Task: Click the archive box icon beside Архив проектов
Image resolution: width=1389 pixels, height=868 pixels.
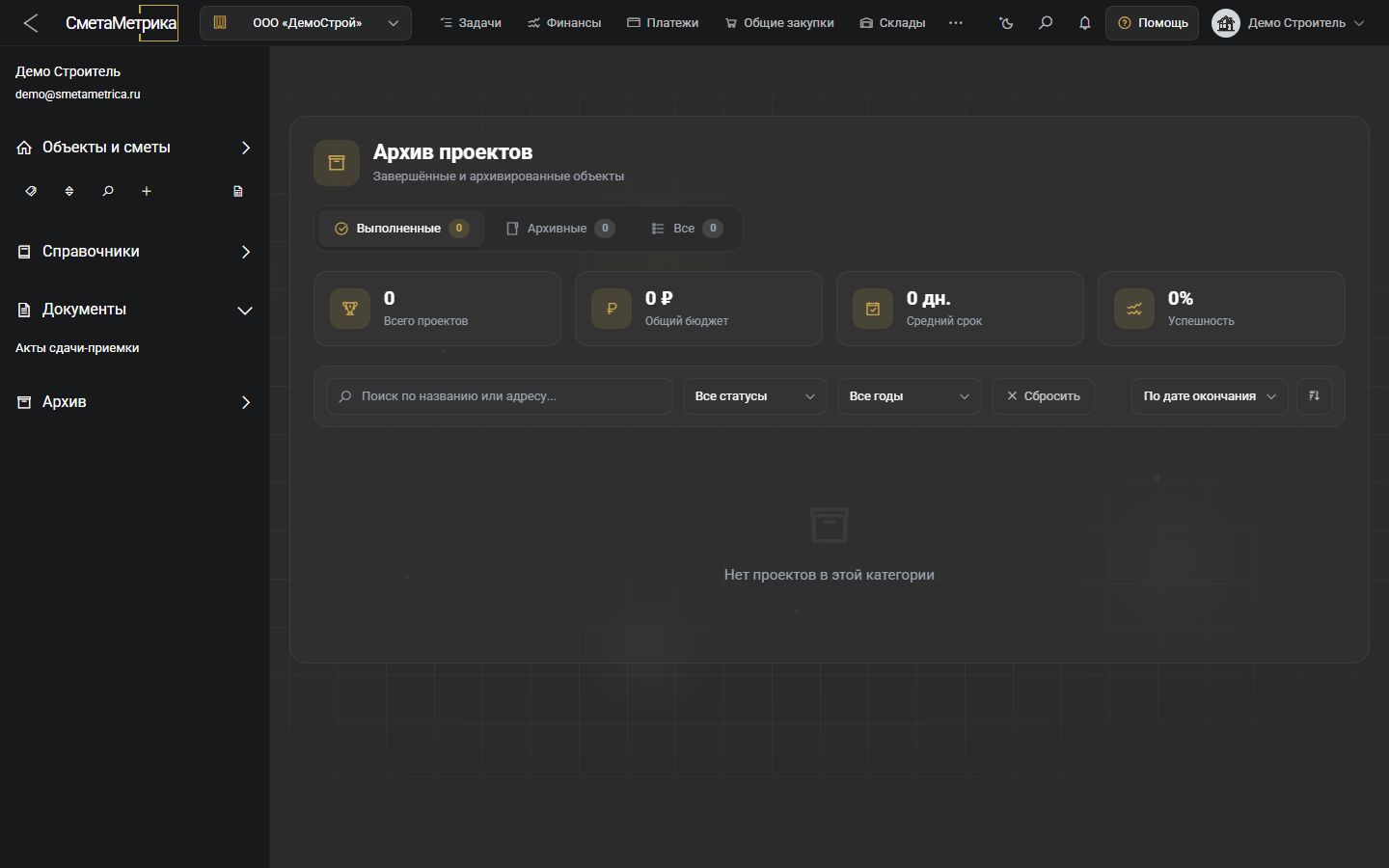Action: pyautogui.click(x=337, y=163)
